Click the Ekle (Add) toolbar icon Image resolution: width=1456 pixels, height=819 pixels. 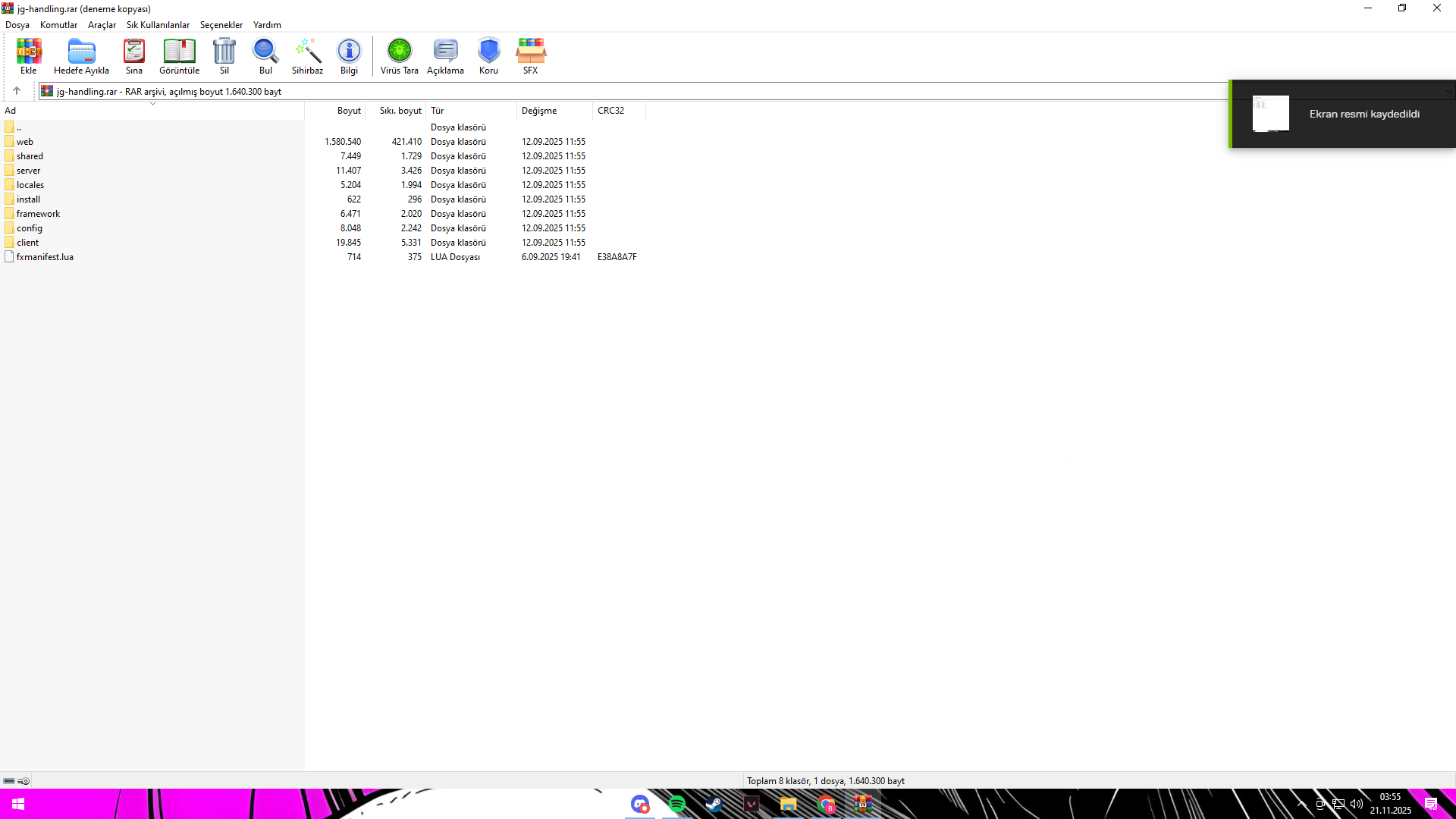(x=28, y=56)
